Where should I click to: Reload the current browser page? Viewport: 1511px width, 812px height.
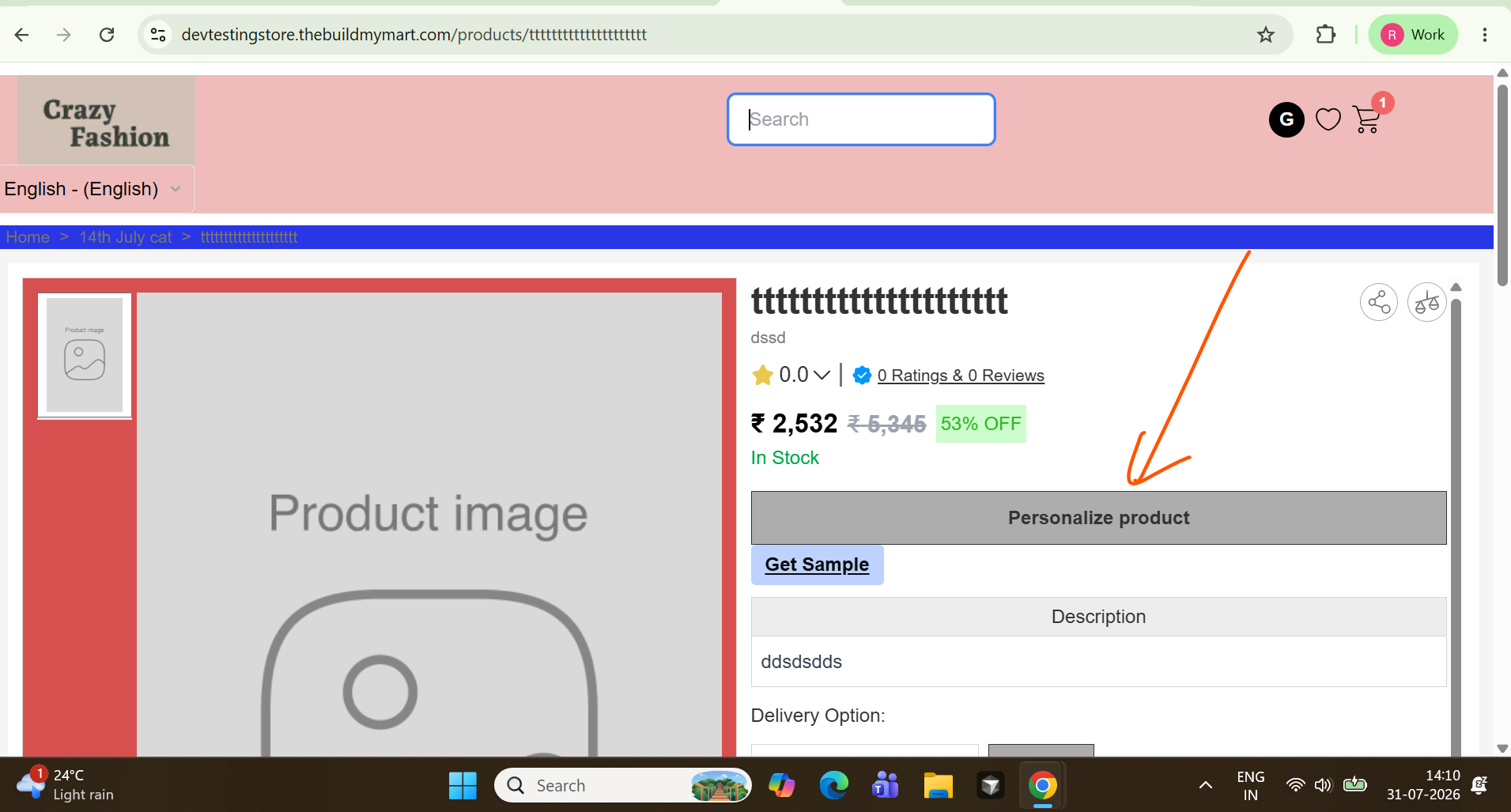(x=107, y=35)
